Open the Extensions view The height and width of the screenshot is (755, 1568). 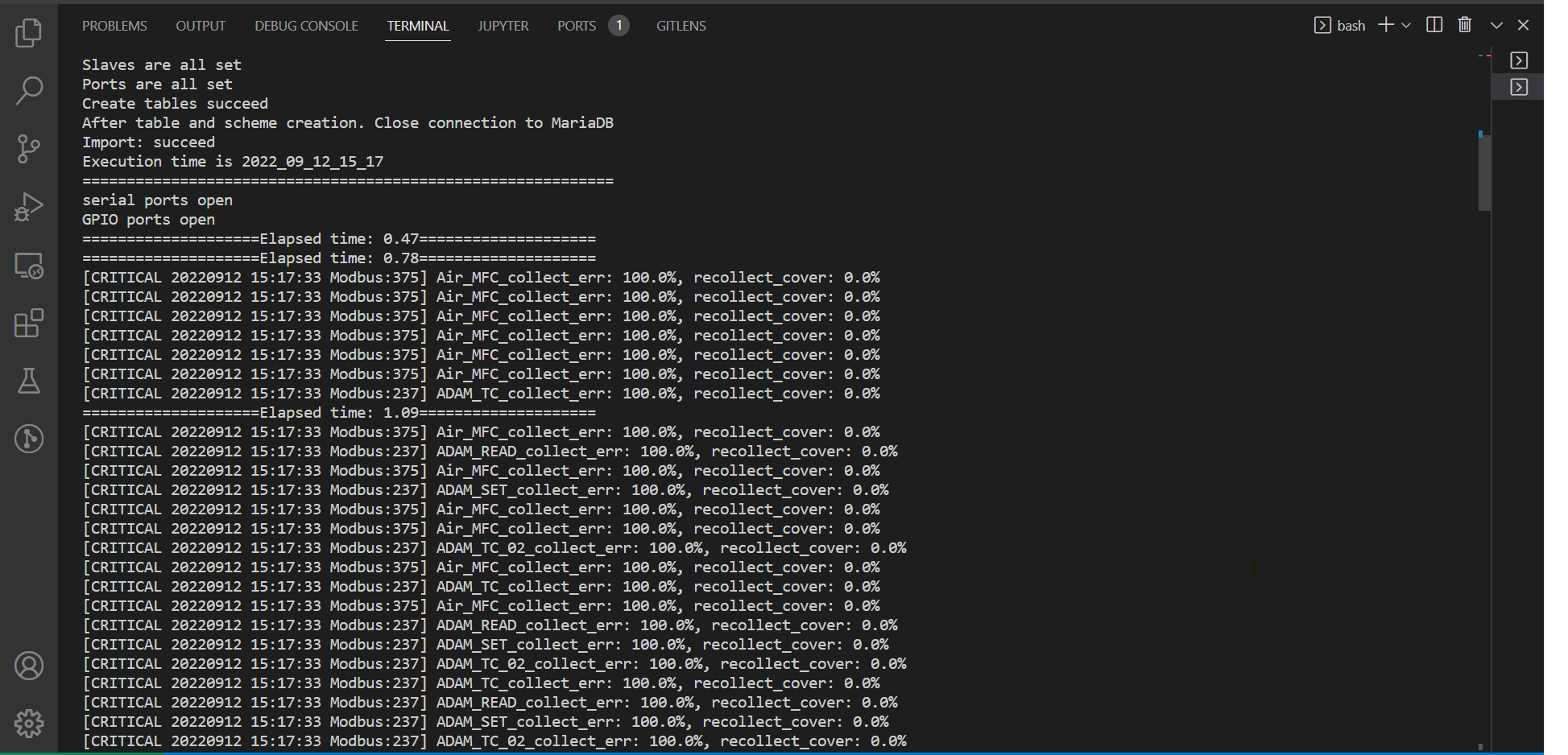tap(30, 324)
